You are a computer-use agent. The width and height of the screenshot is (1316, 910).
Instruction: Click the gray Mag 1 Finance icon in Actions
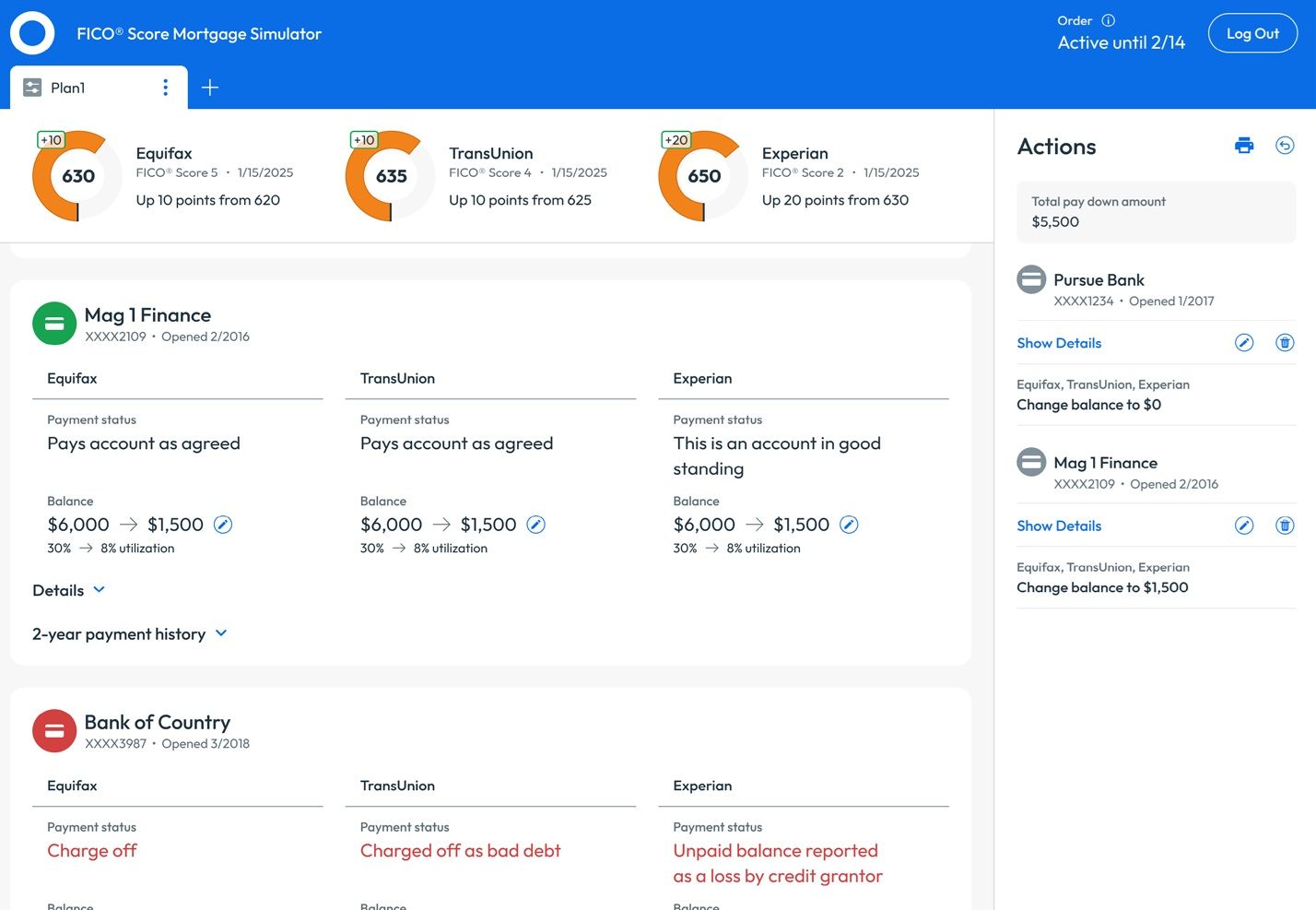(1031, 462)
